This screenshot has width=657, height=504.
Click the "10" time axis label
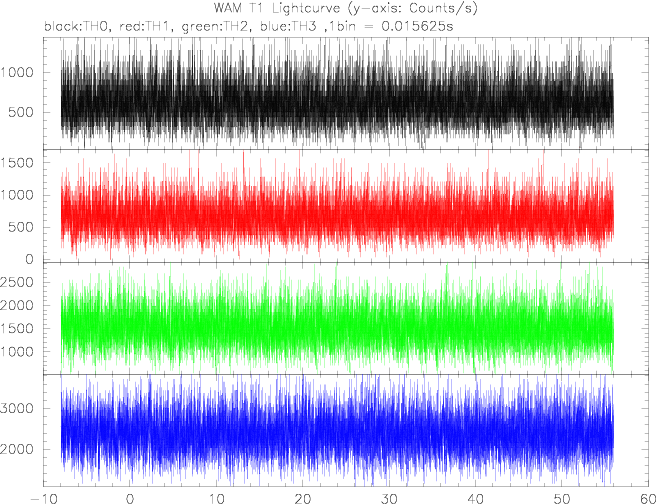click(x=216, y=499)
